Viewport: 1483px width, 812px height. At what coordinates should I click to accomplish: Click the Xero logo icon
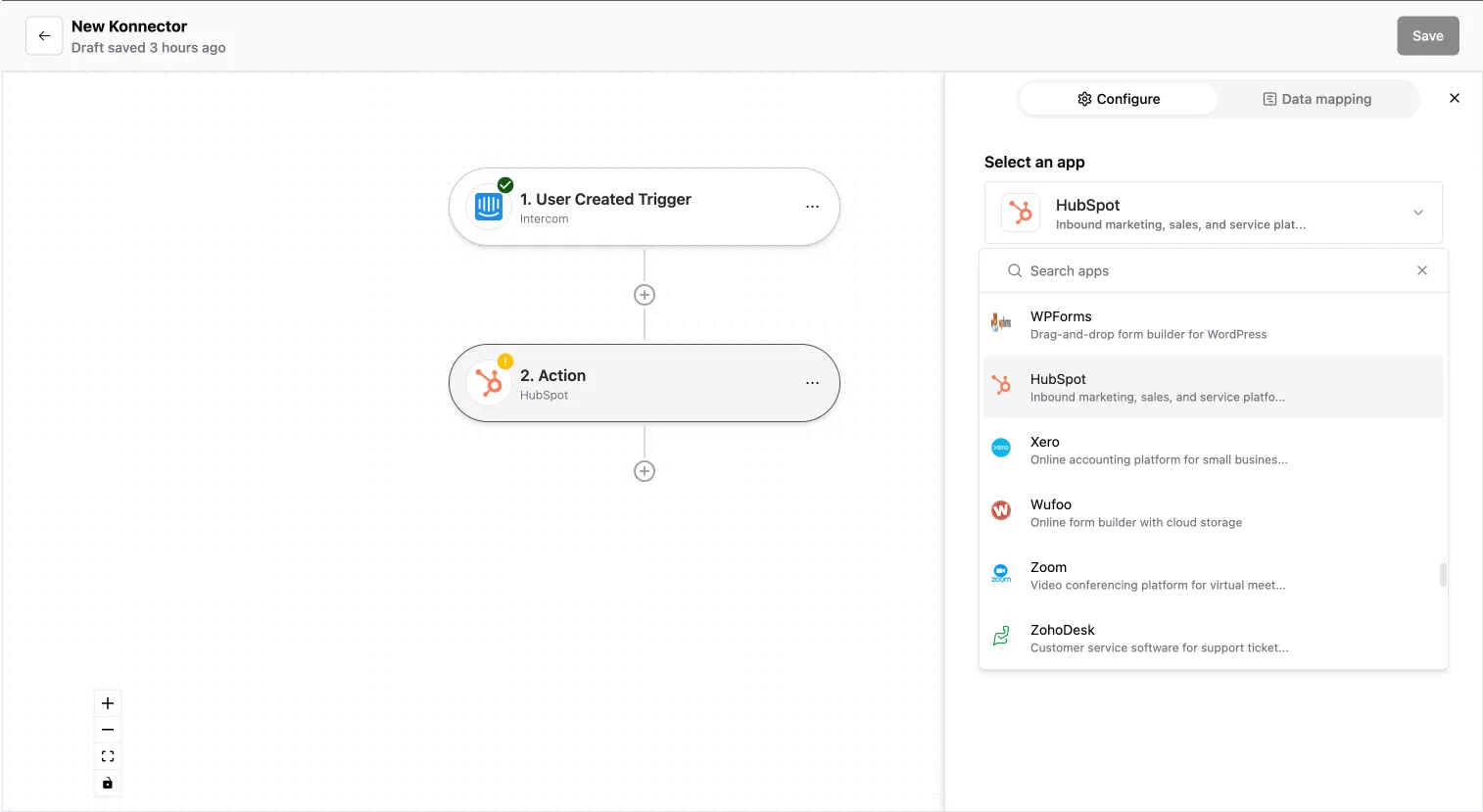click(x=1001, y=448)
